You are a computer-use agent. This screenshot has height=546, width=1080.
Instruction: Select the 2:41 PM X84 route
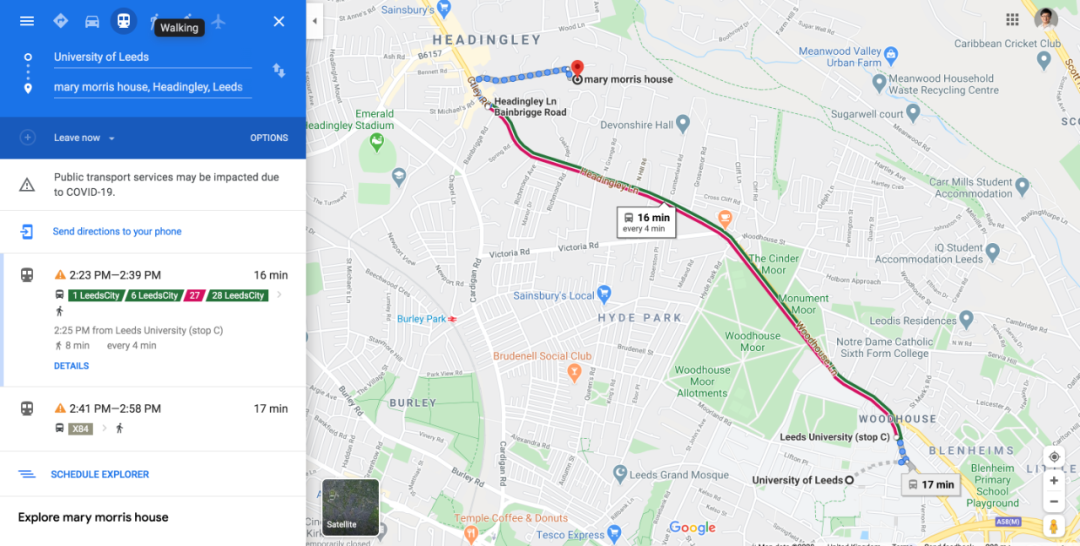pos(153,419)
